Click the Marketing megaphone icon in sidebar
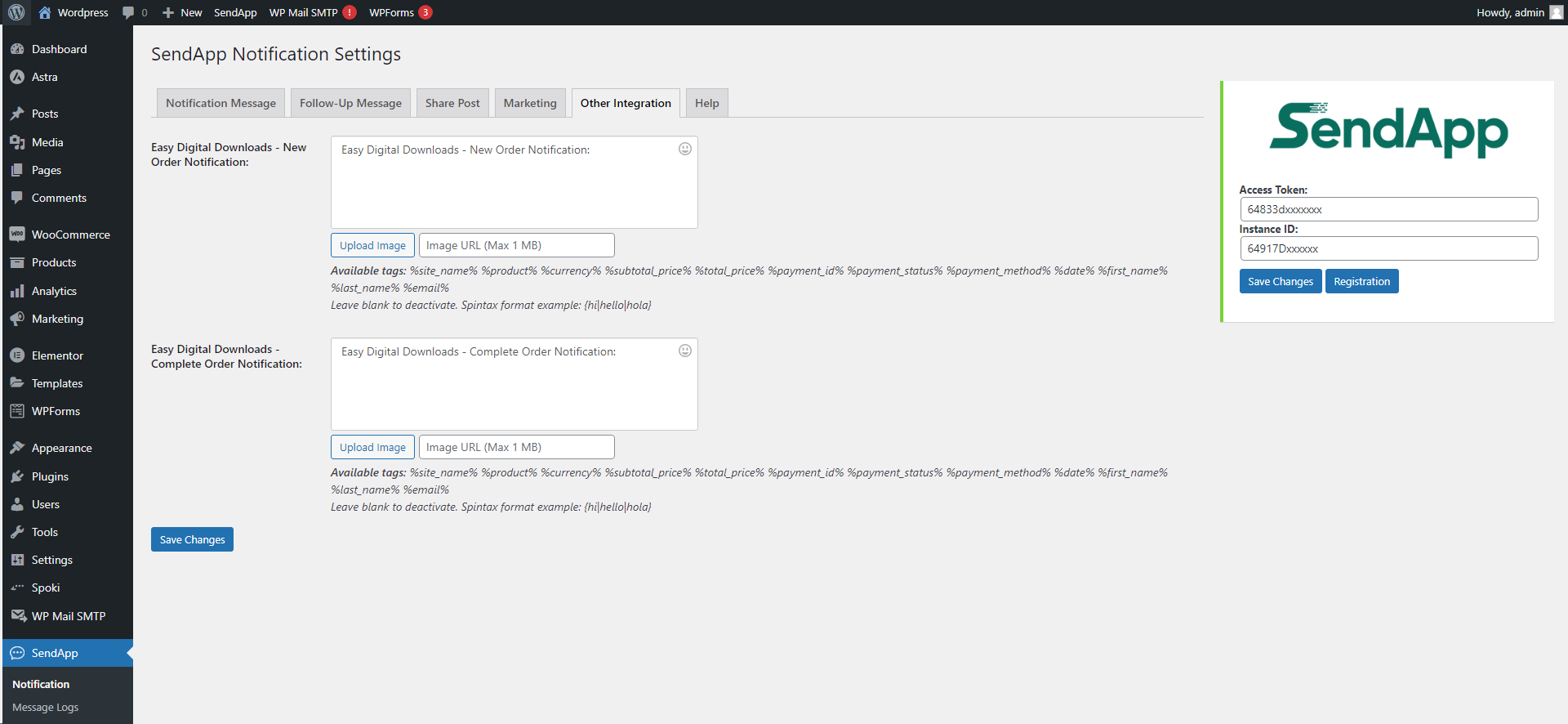This screenshot has width=1568, height=724. tap(17, 319)
